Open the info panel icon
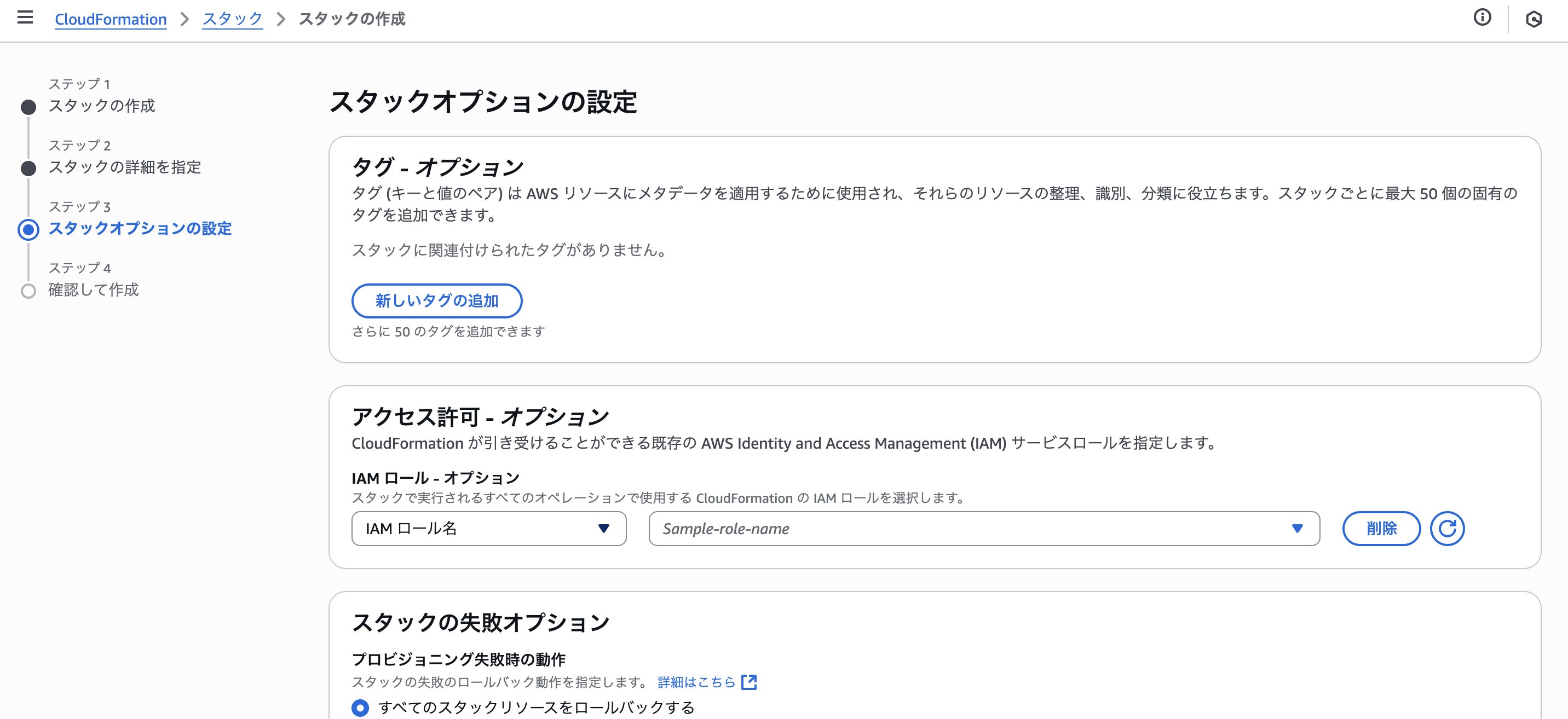 (x=1482, y=18)
